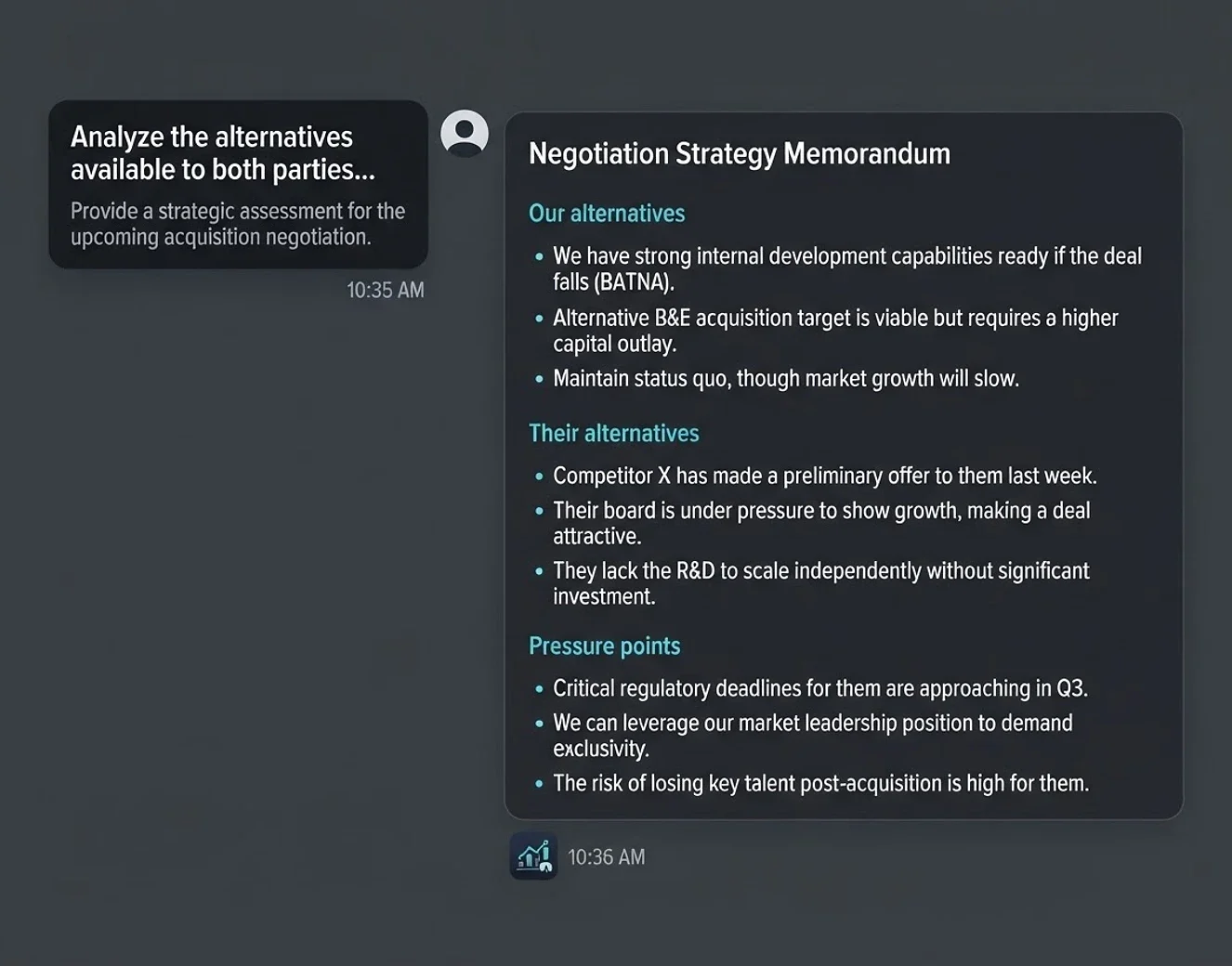Select the 'Their alternatives' section heading

(x=614, y=433)
